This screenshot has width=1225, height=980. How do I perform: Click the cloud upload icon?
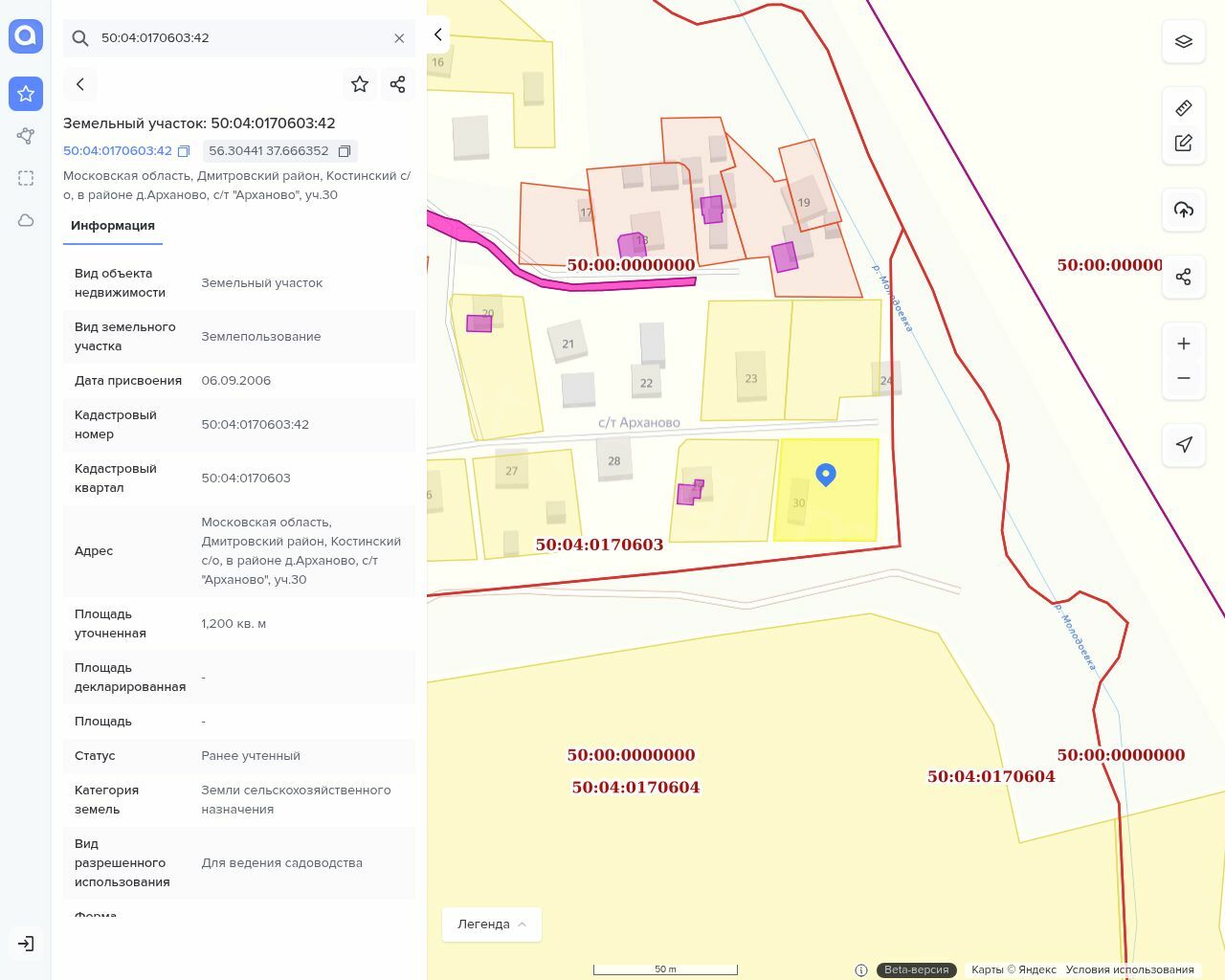[1184, 210]
